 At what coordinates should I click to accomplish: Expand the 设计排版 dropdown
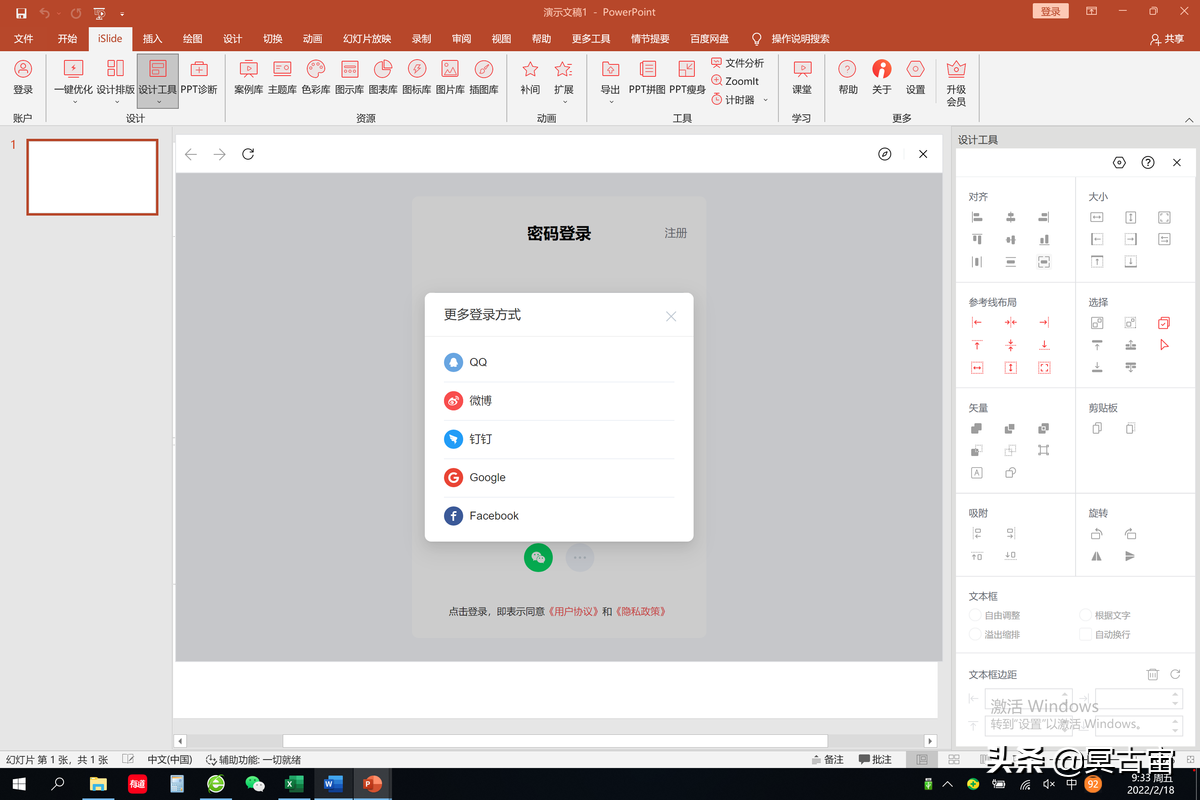coord(116,101)
